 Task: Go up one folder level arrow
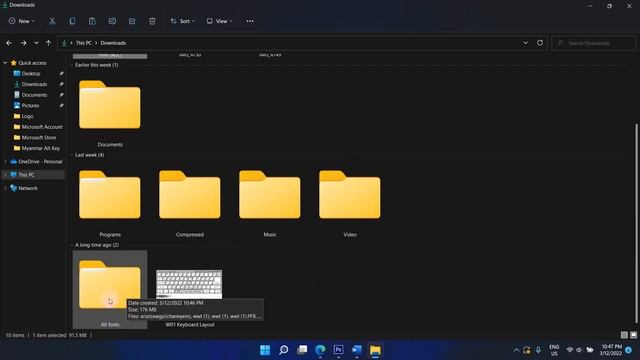(49, 43)
